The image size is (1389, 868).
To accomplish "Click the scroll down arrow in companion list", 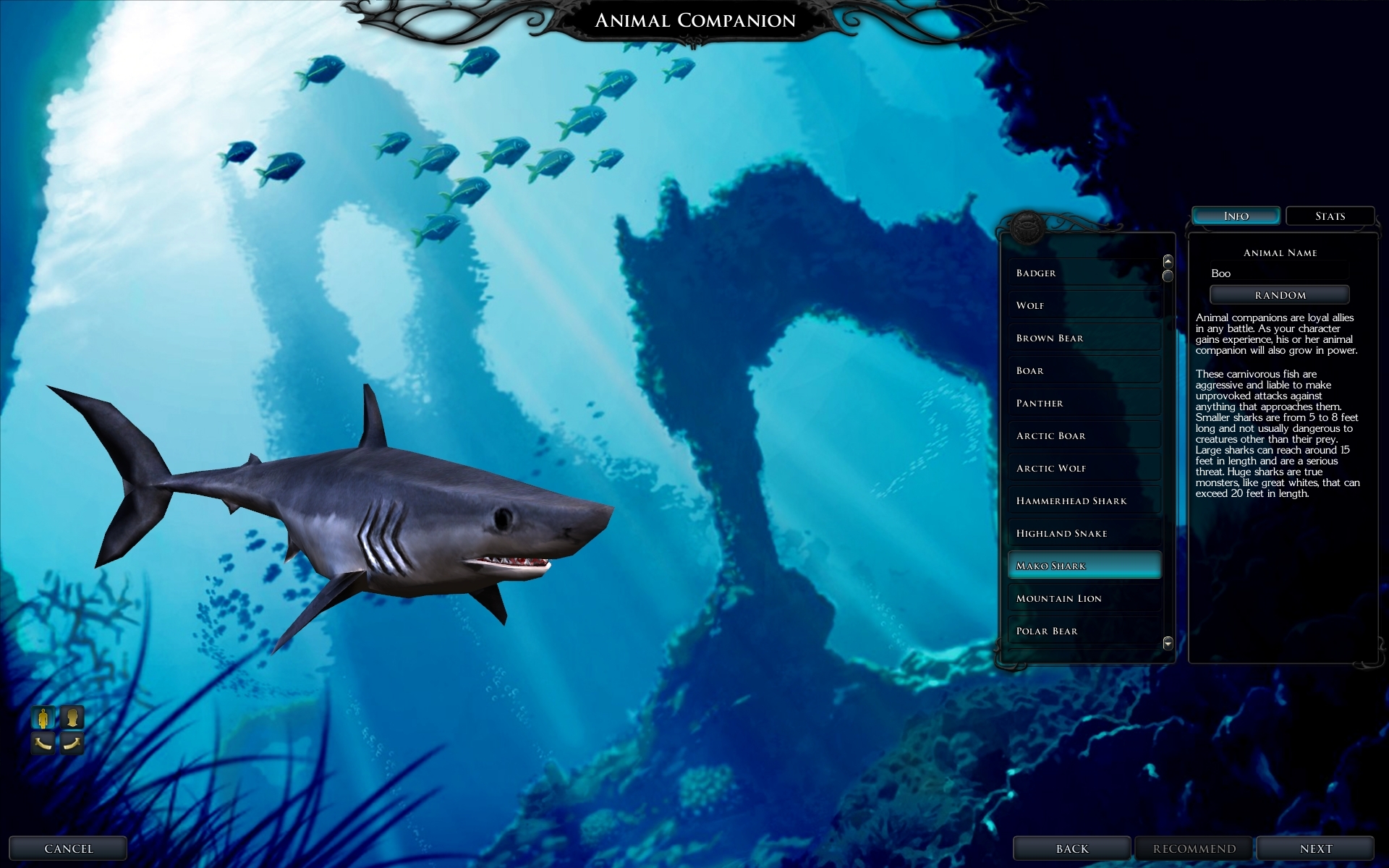I will (x=1168, y=642).
